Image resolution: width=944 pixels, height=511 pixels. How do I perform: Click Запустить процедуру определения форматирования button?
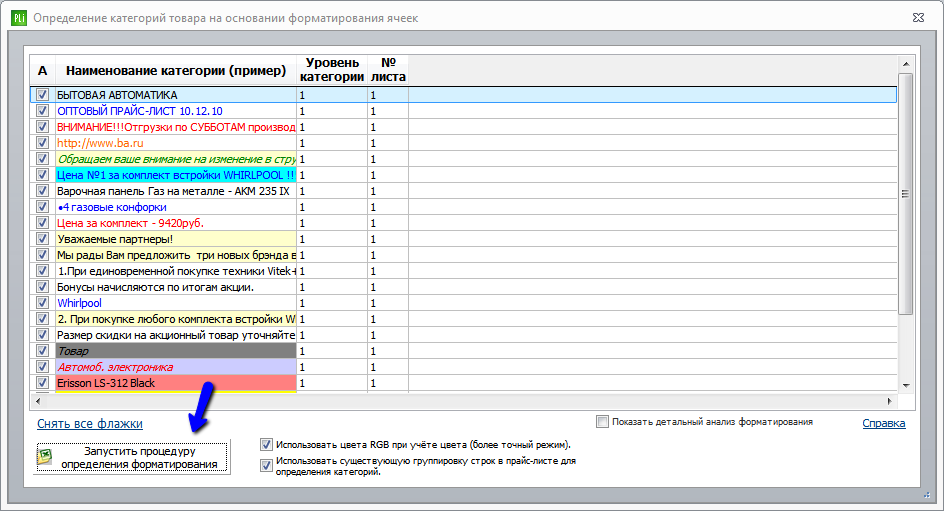click(x=132, y=457)
